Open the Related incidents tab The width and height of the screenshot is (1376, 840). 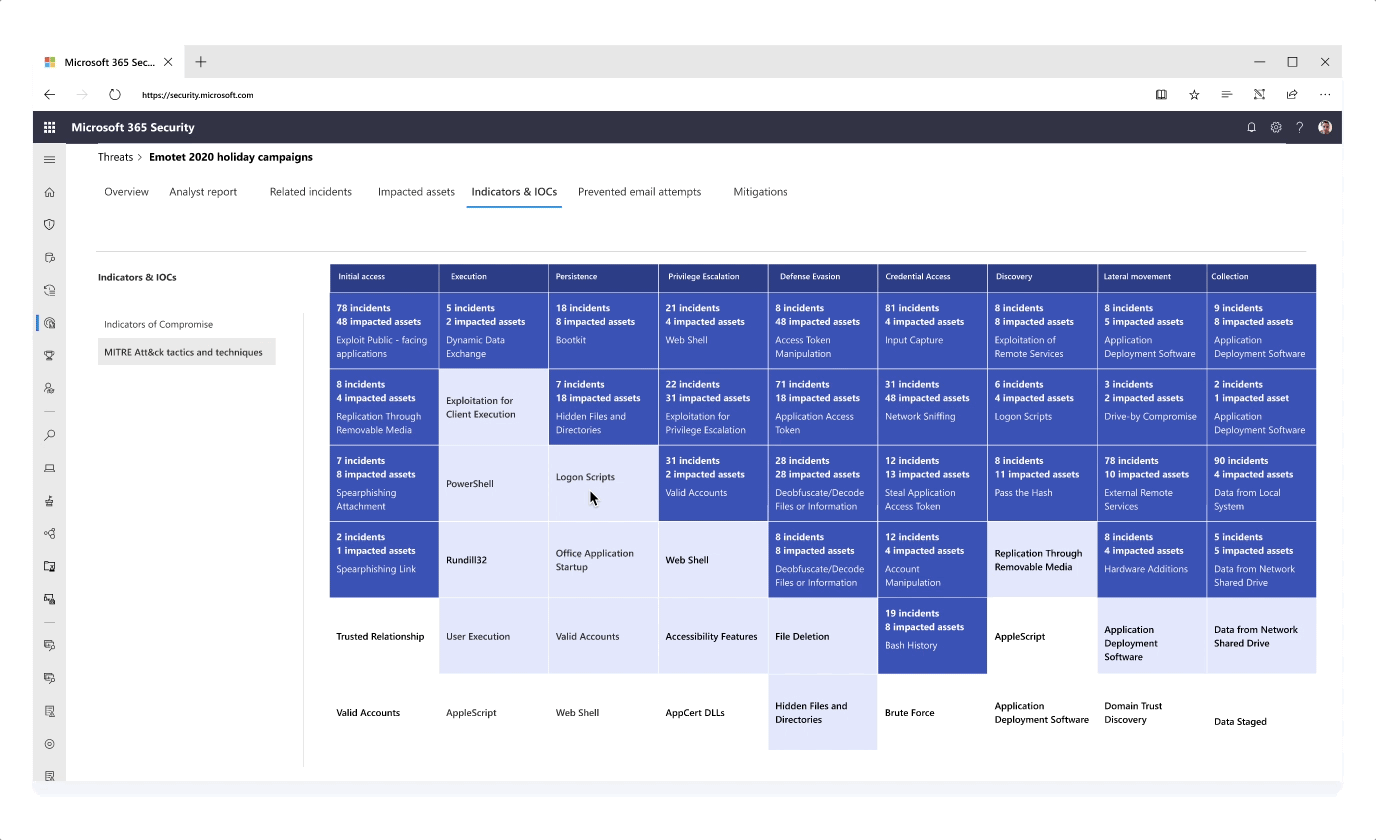click(x=311, y=192)
